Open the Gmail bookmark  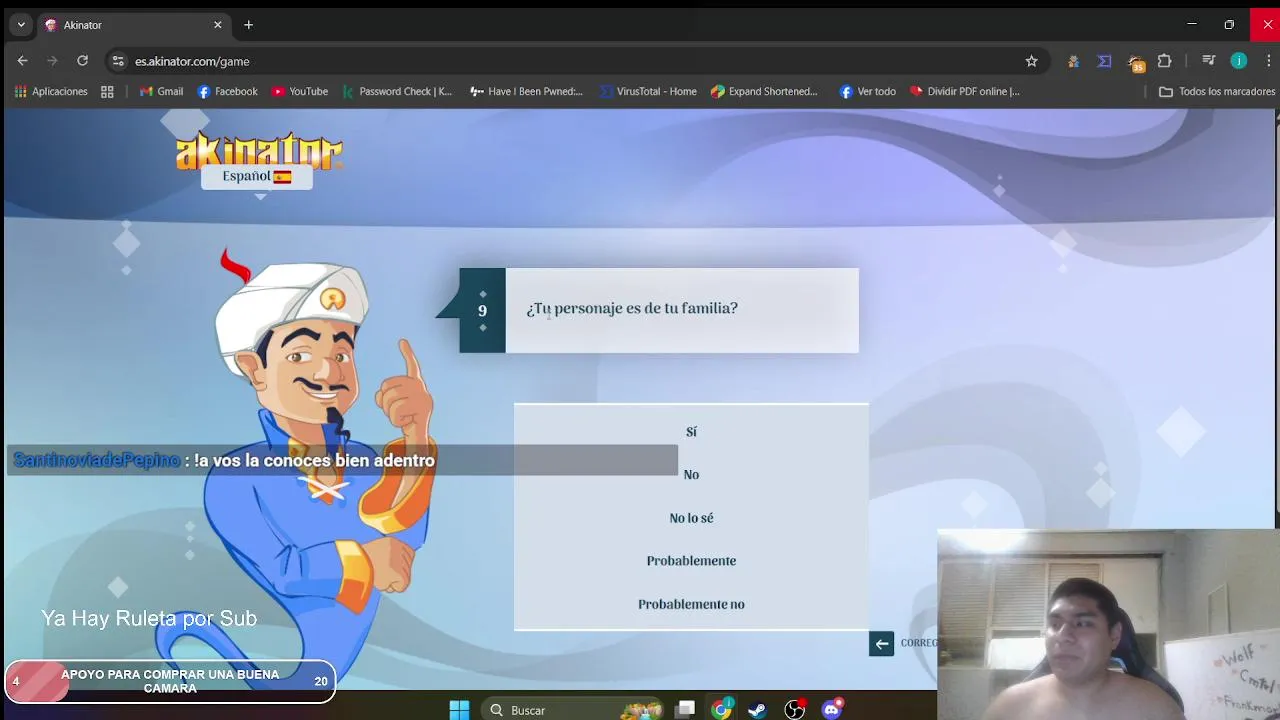pos(161,91)
